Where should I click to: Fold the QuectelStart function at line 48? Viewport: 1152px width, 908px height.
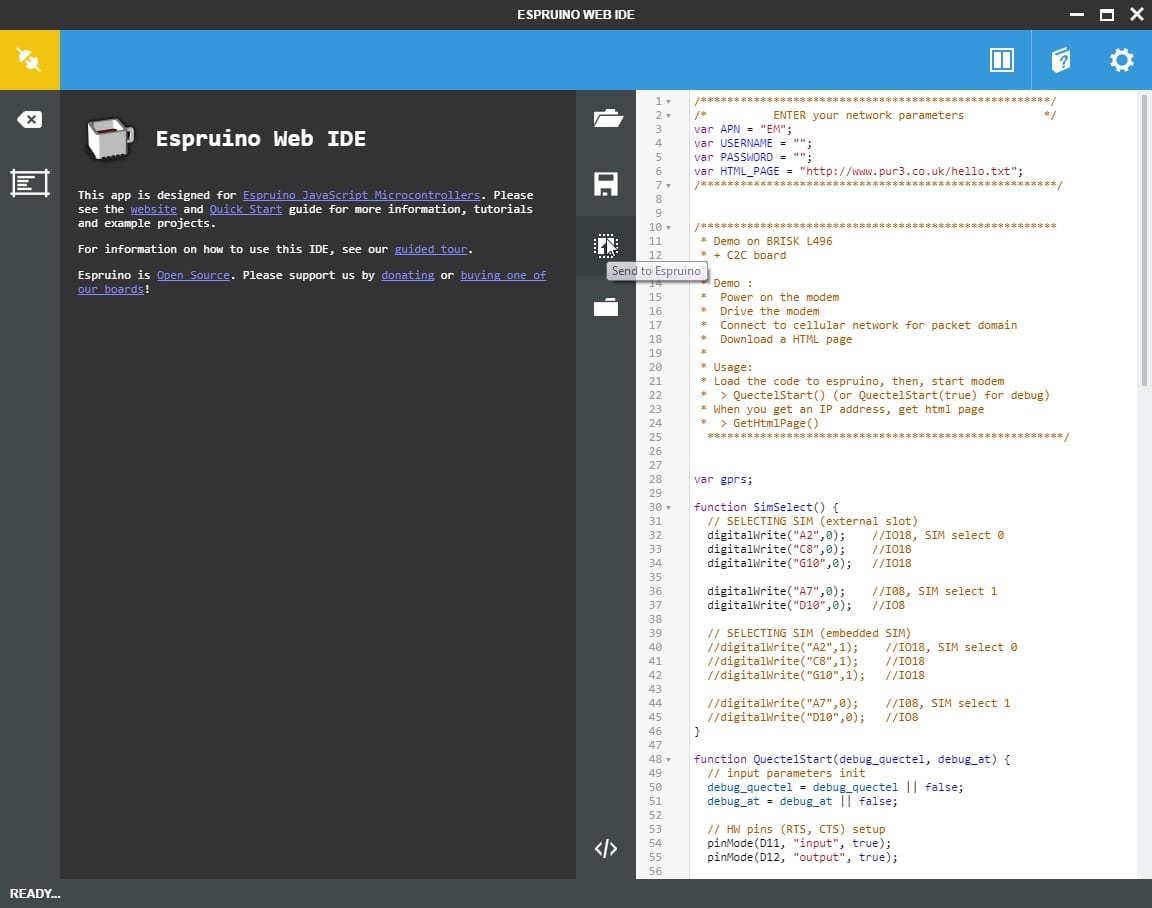[x=669, y=760]
